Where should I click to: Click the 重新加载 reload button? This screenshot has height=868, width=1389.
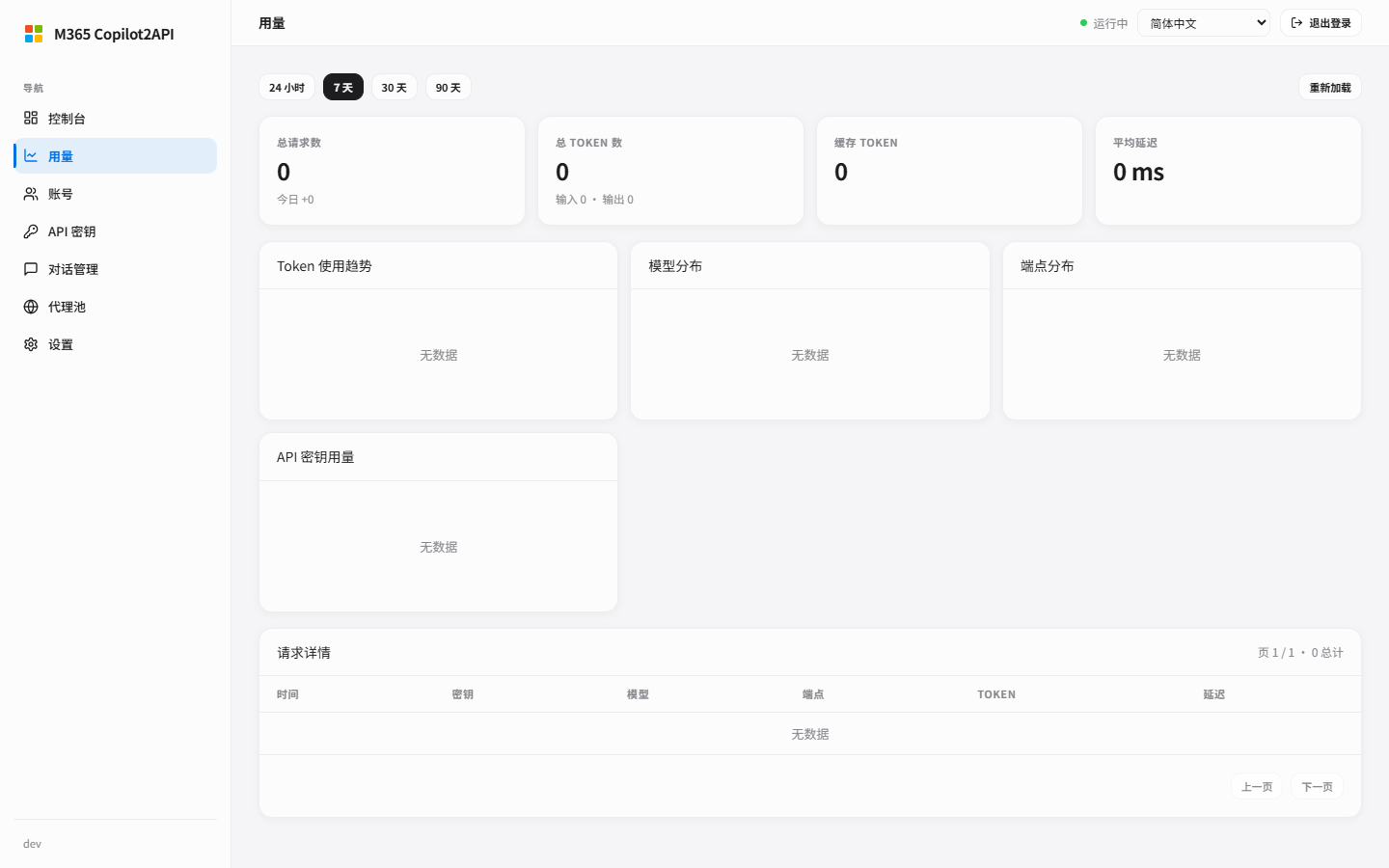coord(1329,87)
